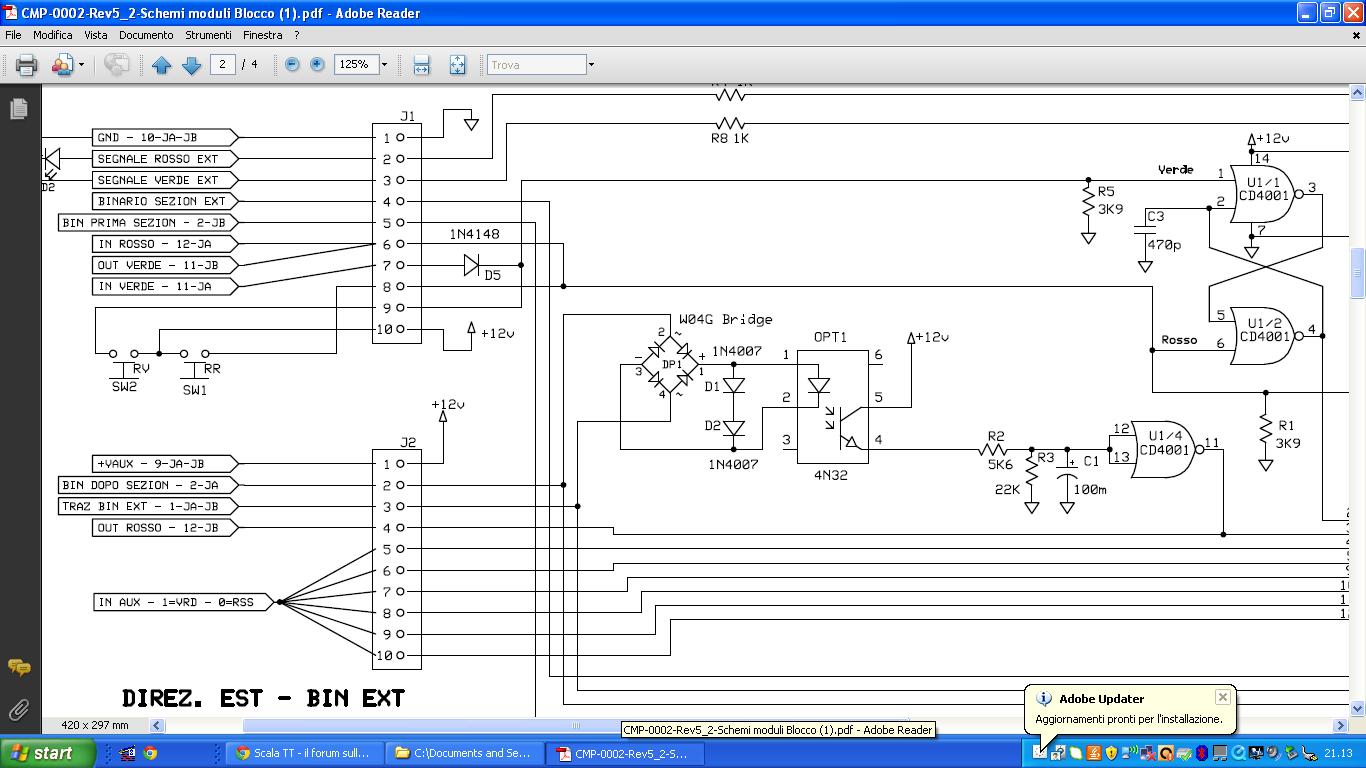
Task: Open the Attachments paperclip icon in the sidebar
Action: pyautogui.click(x=18, y=710)
